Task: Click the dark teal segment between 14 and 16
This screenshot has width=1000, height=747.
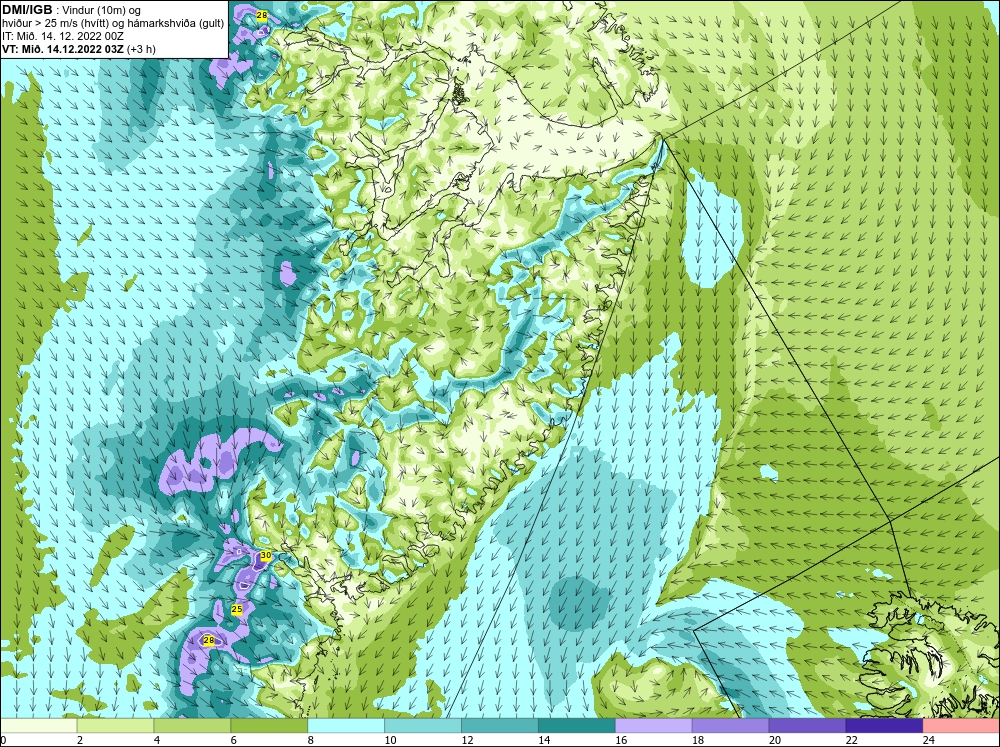Action: 577,726
